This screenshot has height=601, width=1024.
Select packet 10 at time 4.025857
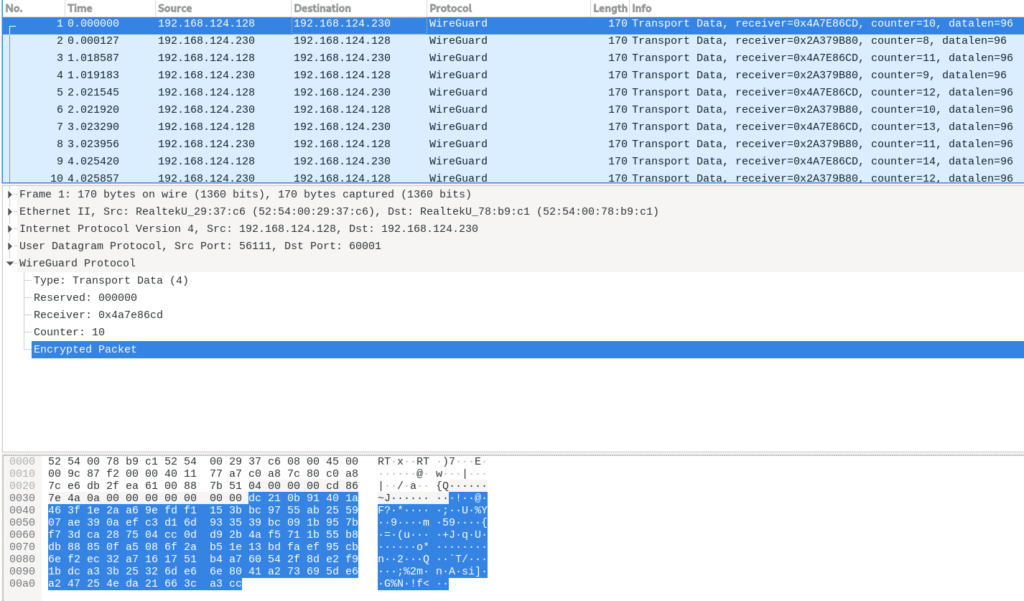(400, 178)
